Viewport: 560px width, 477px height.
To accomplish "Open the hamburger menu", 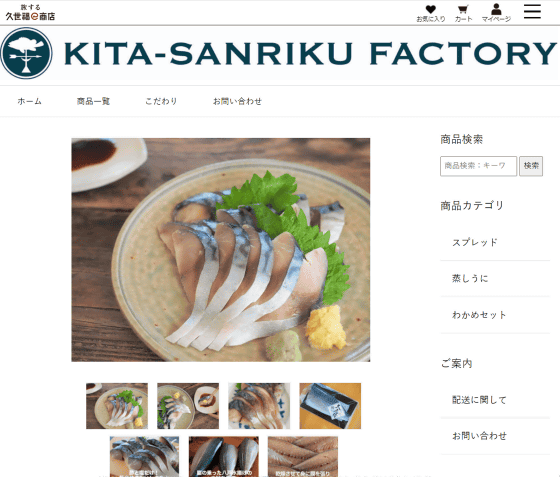I will pyautogui.click(x=532, y=11).
